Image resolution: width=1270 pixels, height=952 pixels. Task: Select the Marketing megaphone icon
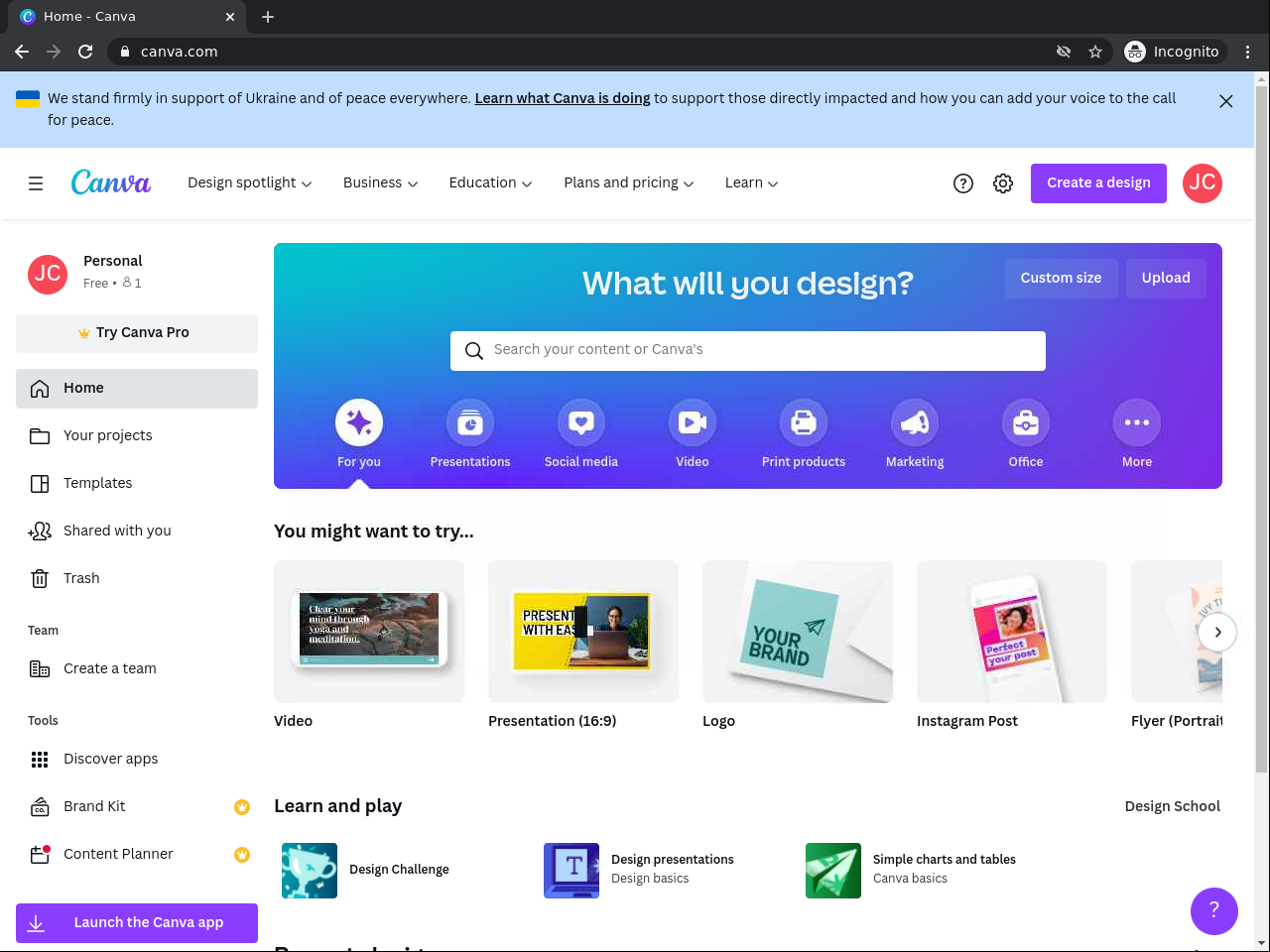[x=915, y=422]
